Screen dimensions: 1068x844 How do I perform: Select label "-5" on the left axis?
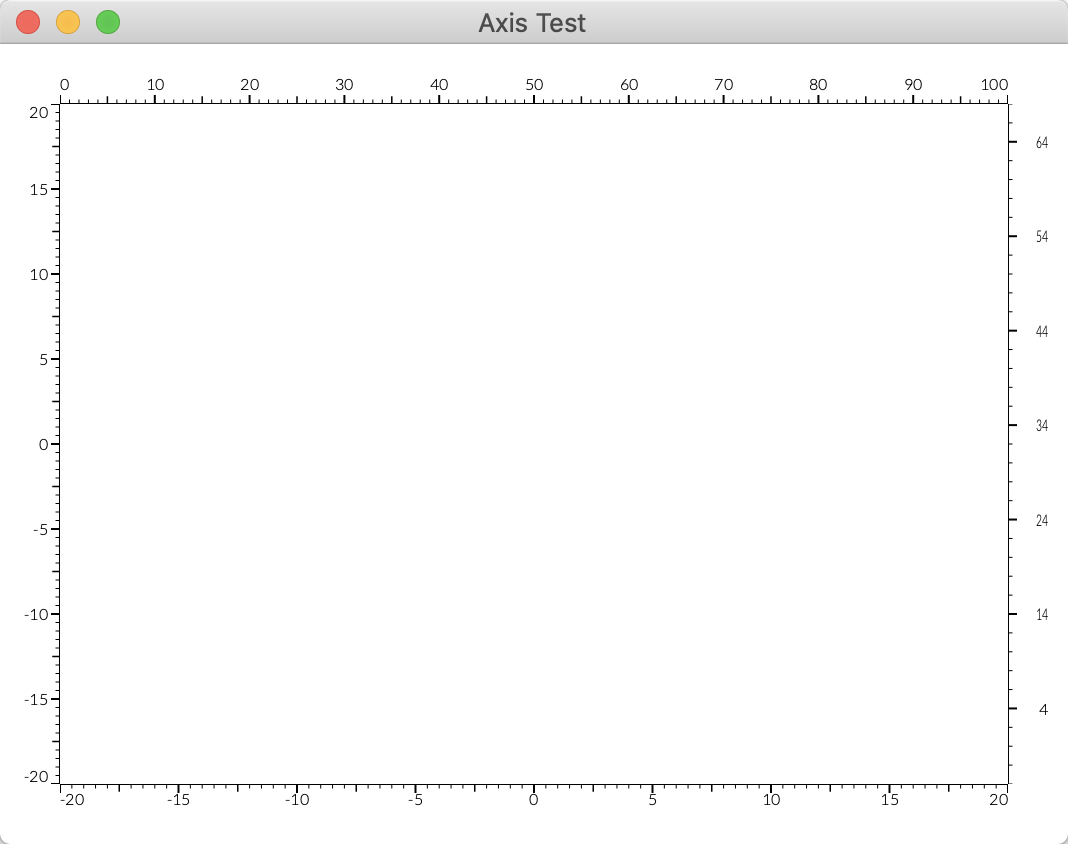[x=41, y=529]
